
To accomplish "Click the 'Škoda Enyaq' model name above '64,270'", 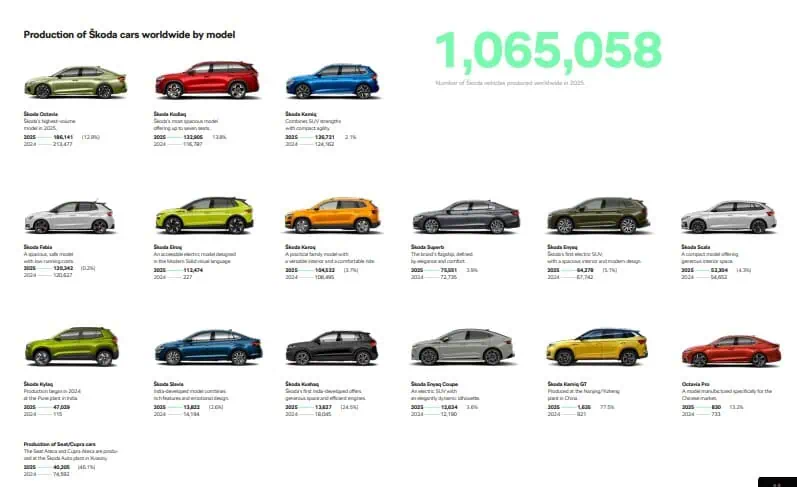I will (x=562, y=247).
